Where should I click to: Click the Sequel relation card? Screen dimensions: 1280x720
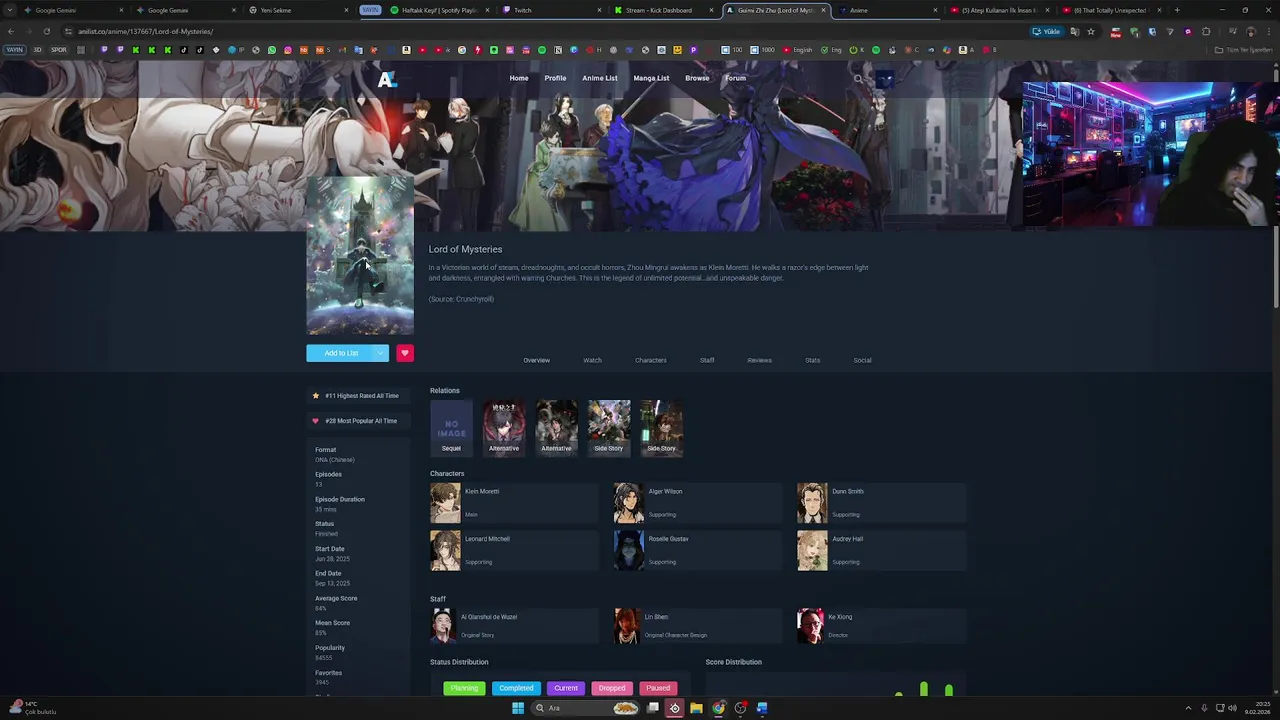tap(451, 427)
